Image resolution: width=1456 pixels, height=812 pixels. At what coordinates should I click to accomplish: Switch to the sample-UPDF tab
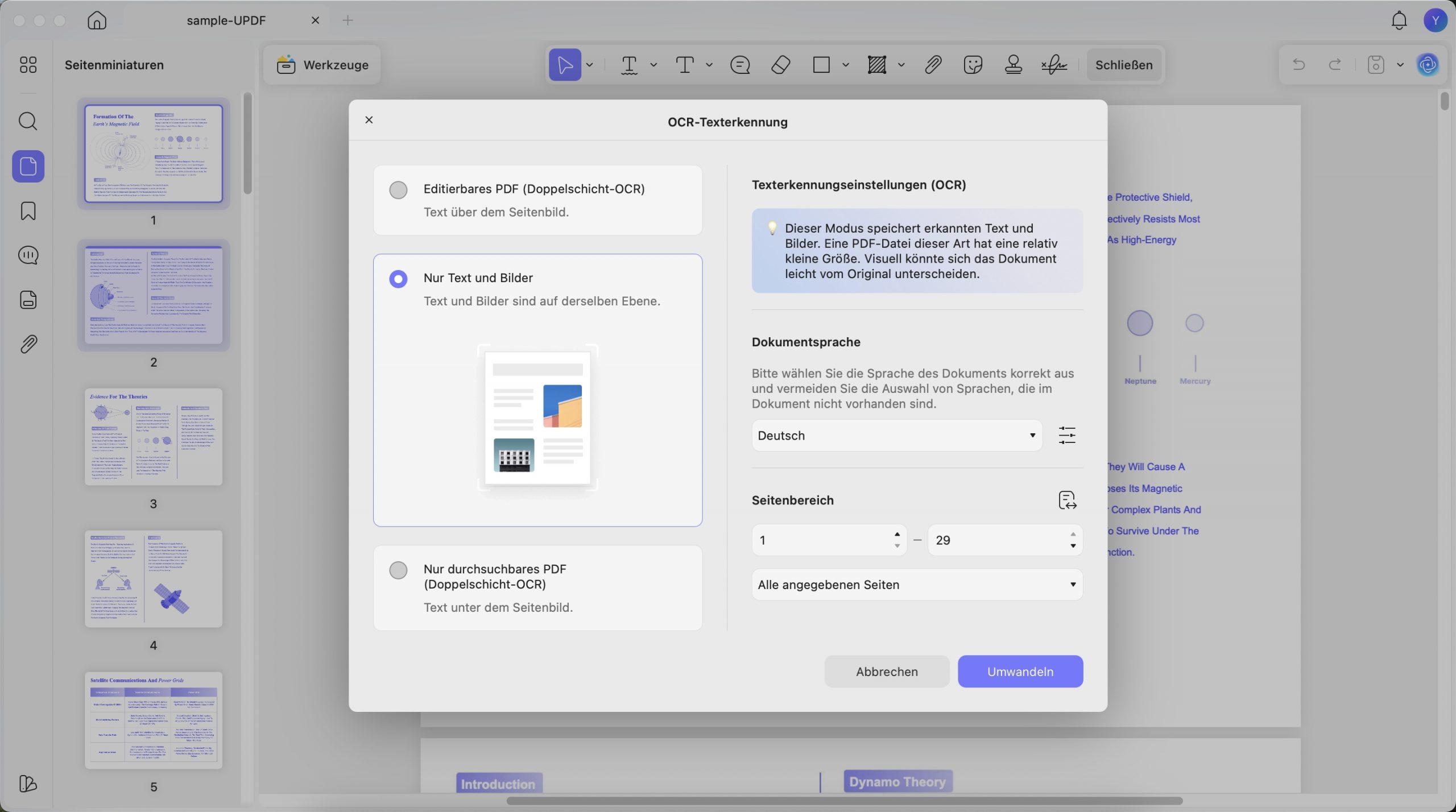coord(226,20)
